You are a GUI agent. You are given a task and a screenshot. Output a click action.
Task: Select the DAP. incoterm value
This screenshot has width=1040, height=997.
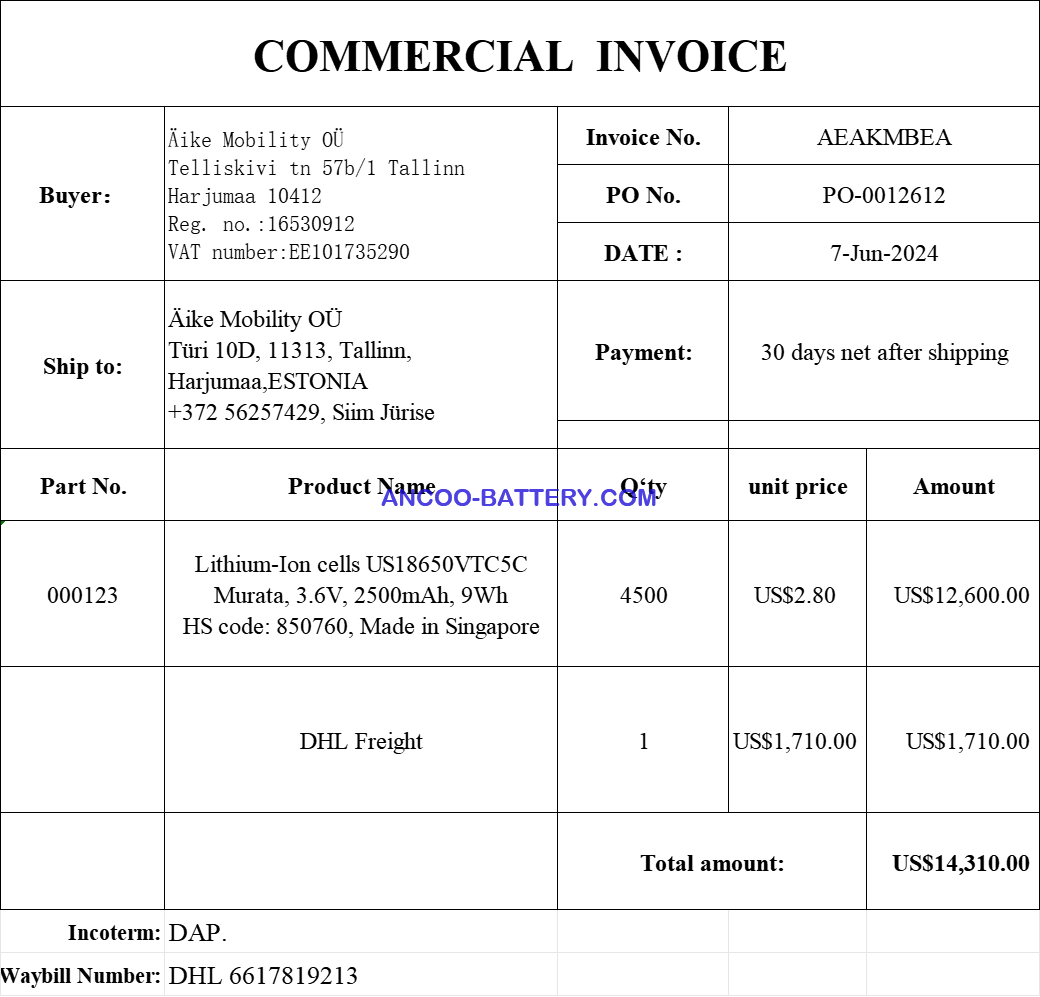(x=198, y=933)
